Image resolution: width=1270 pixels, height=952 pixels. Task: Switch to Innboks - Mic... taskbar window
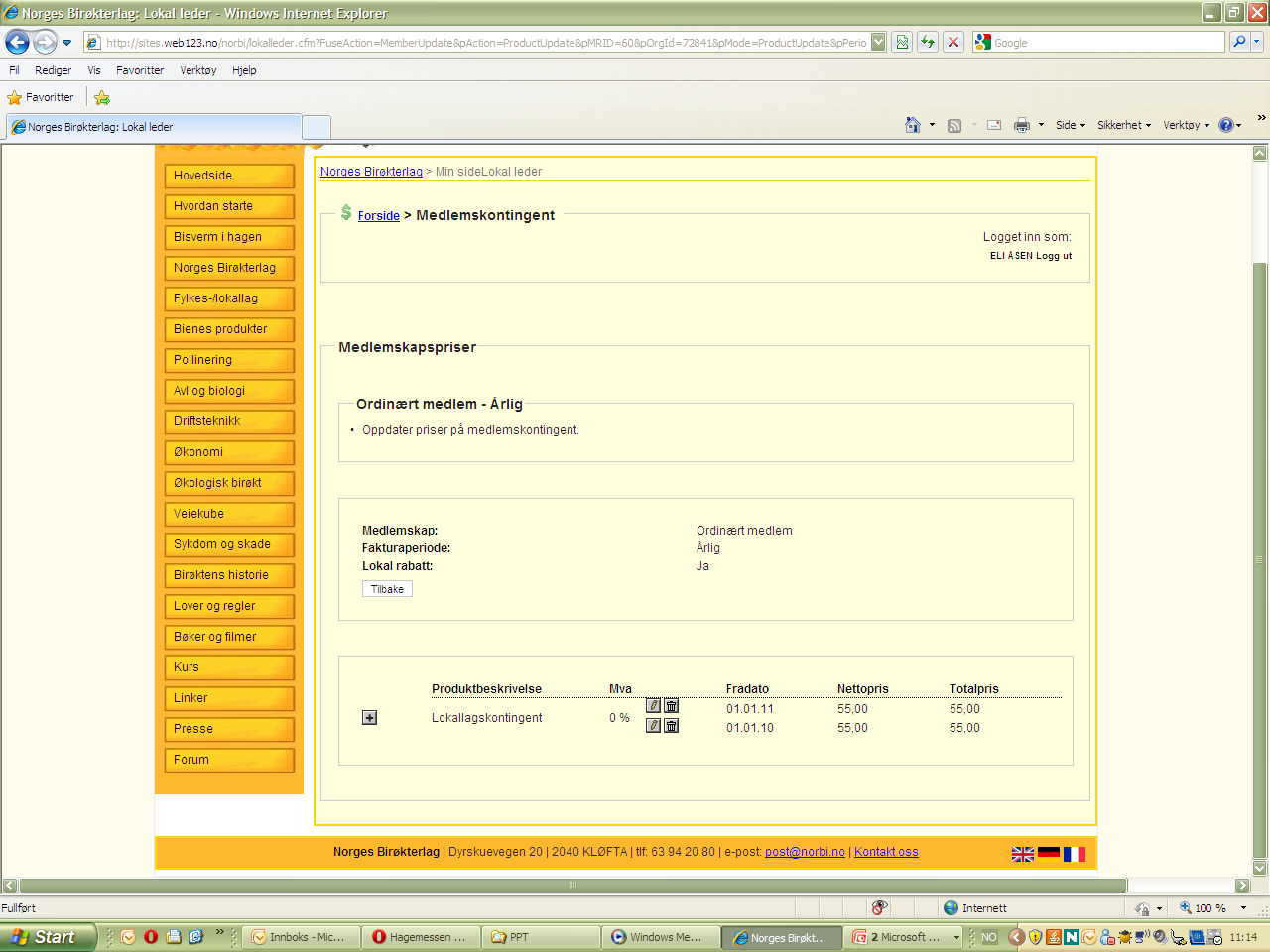click(x=302, y=937)
